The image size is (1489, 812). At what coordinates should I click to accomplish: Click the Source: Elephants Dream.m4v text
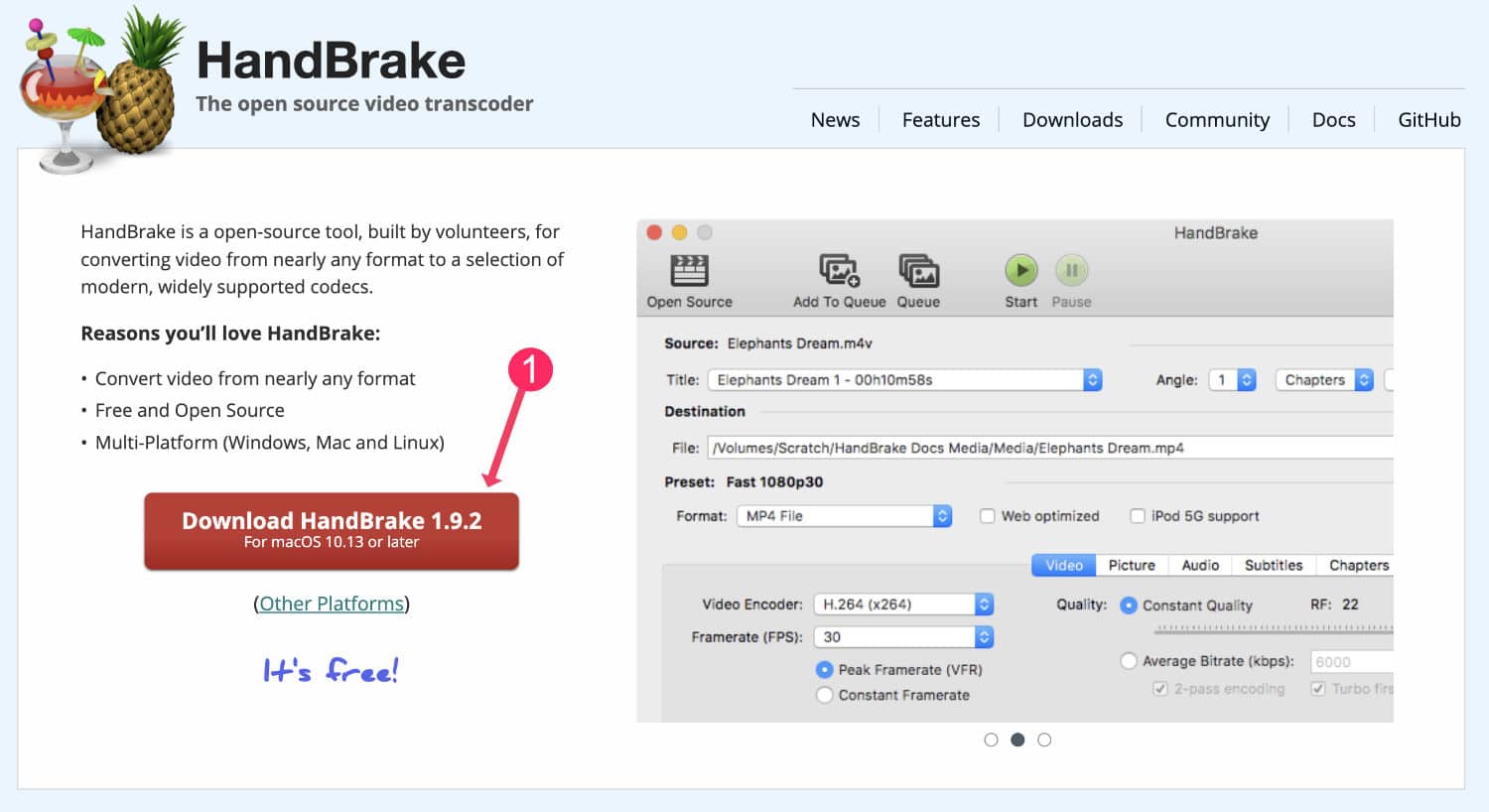tap(768, 343)
